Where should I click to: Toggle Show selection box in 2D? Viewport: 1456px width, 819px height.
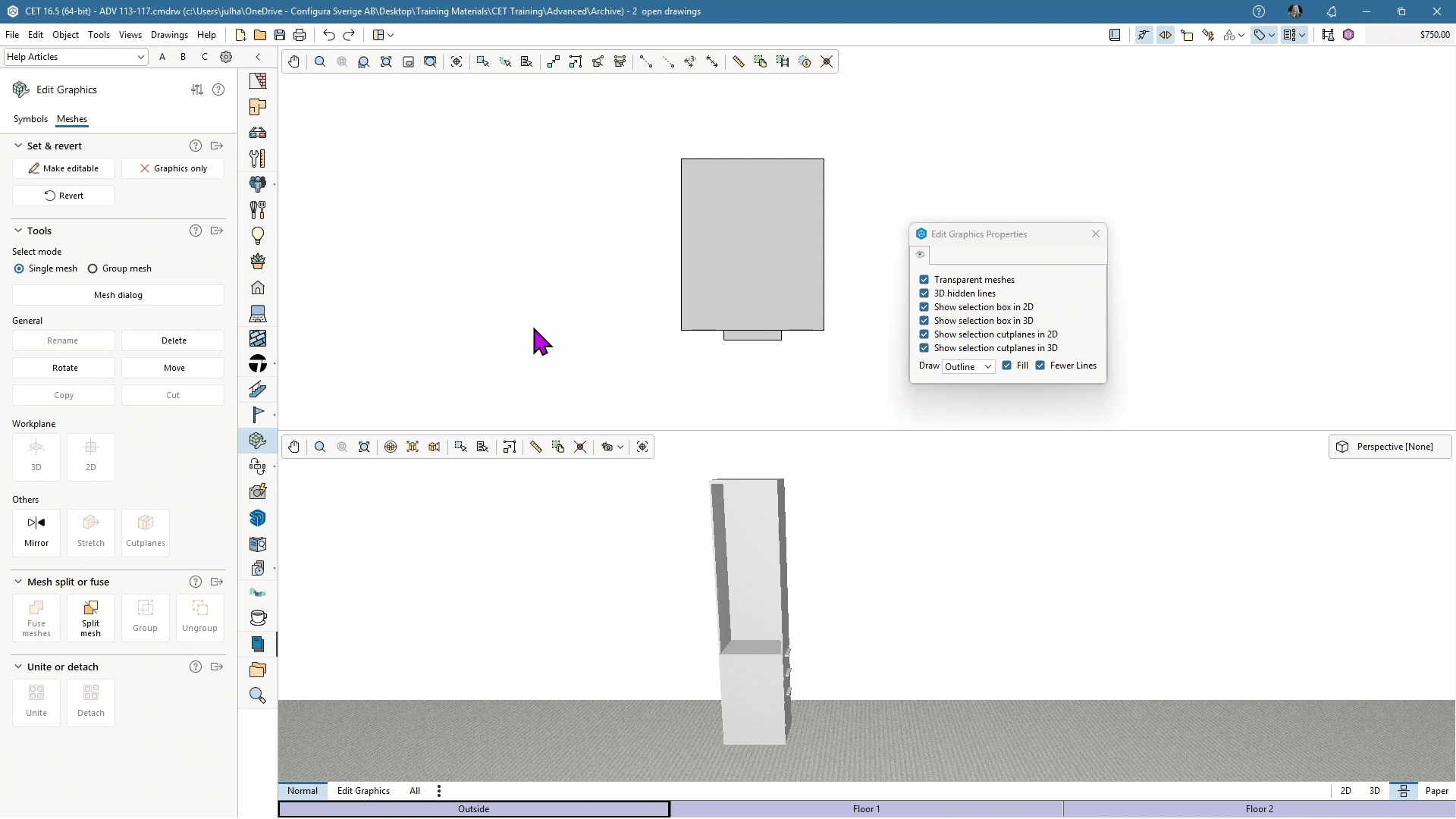coord(924,307)
